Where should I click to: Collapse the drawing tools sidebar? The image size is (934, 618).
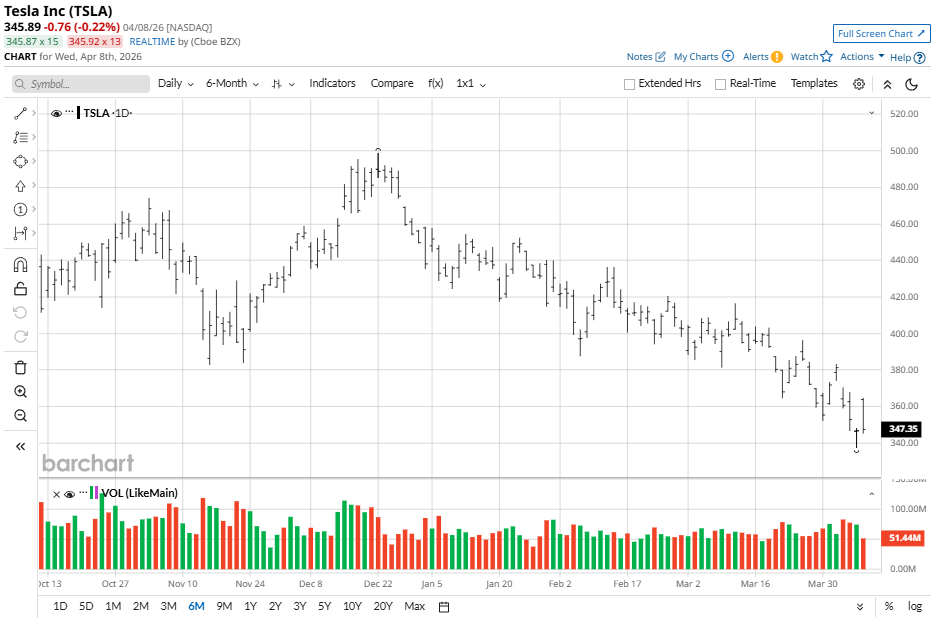pos(20,446)
